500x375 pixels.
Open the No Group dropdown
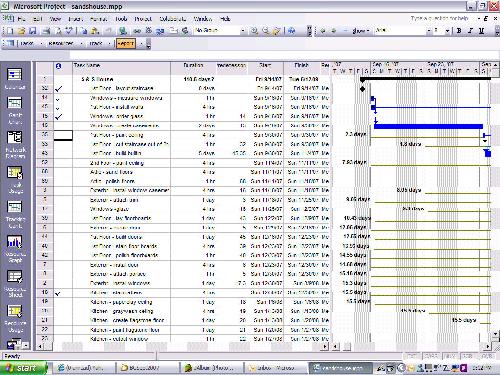[x=243, y=31]
